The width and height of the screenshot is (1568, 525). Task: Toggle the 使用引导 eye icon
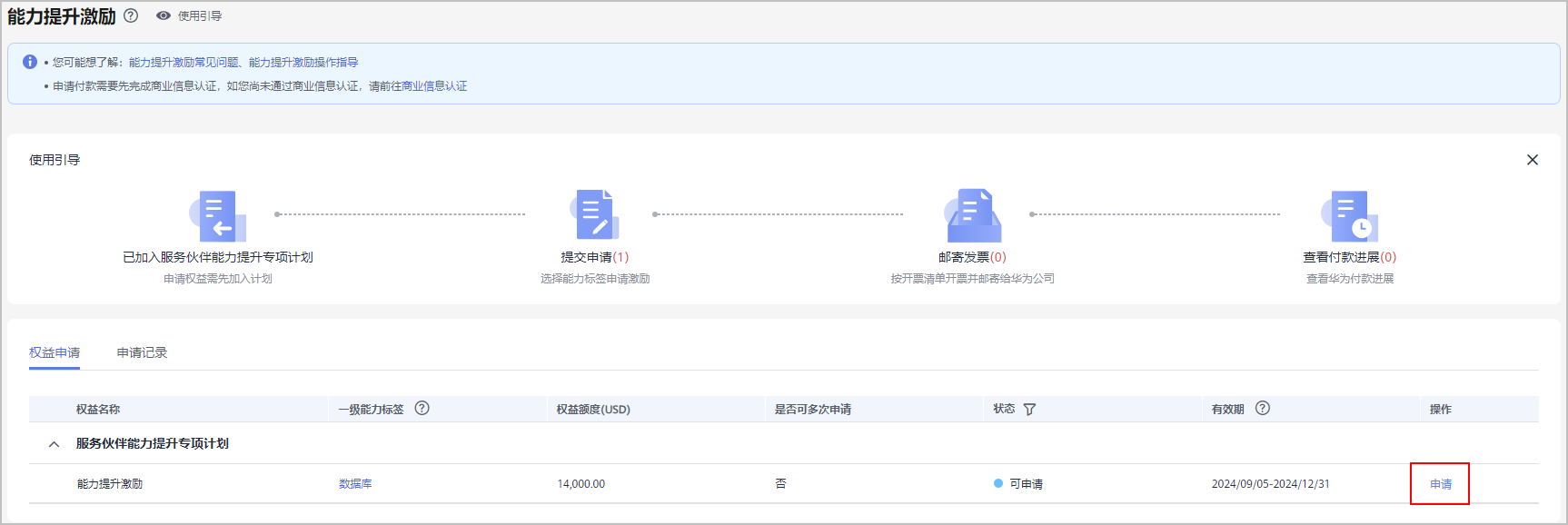(164, 15)
